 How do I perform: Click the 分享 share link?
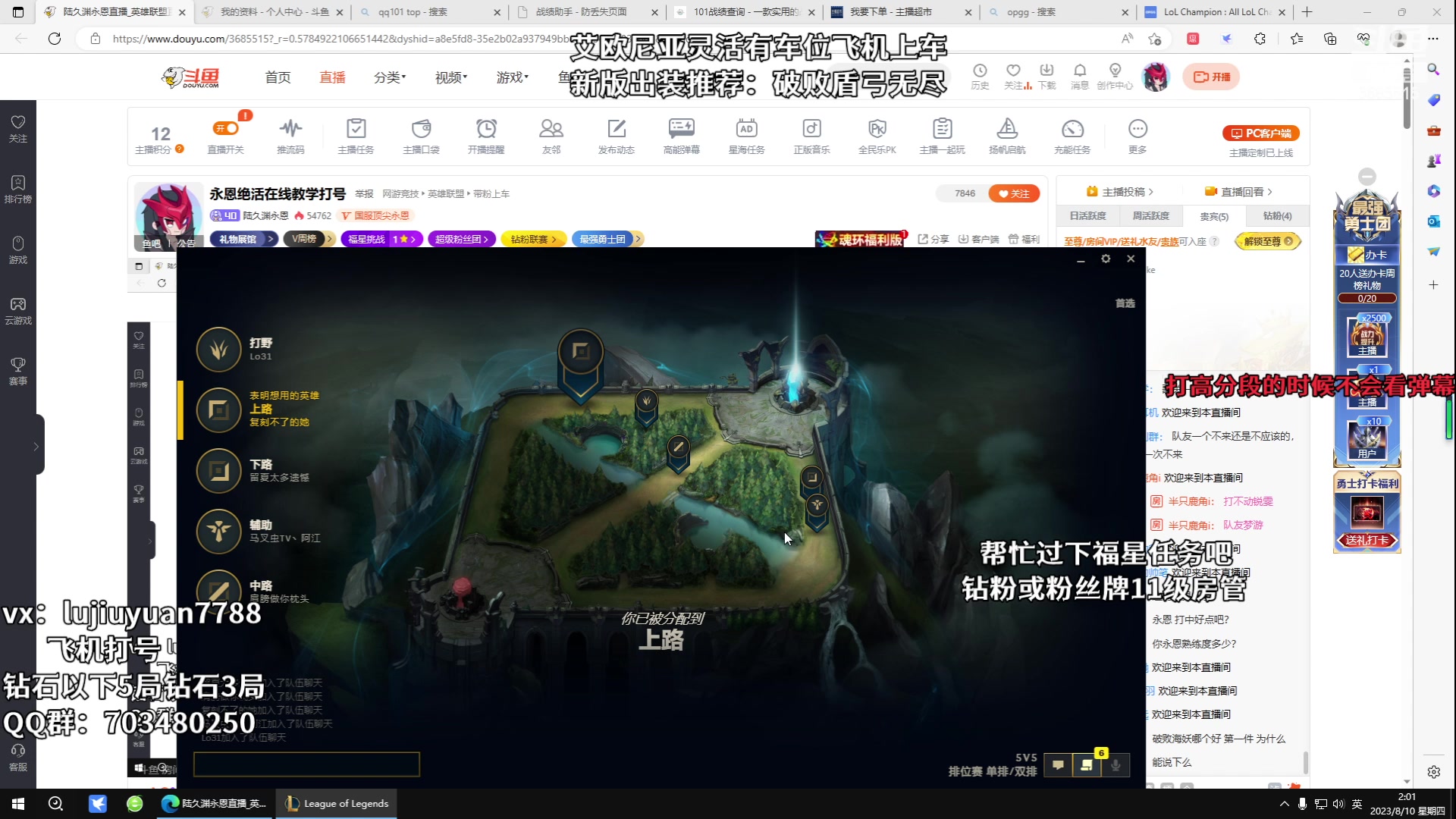tap(934, 239)
